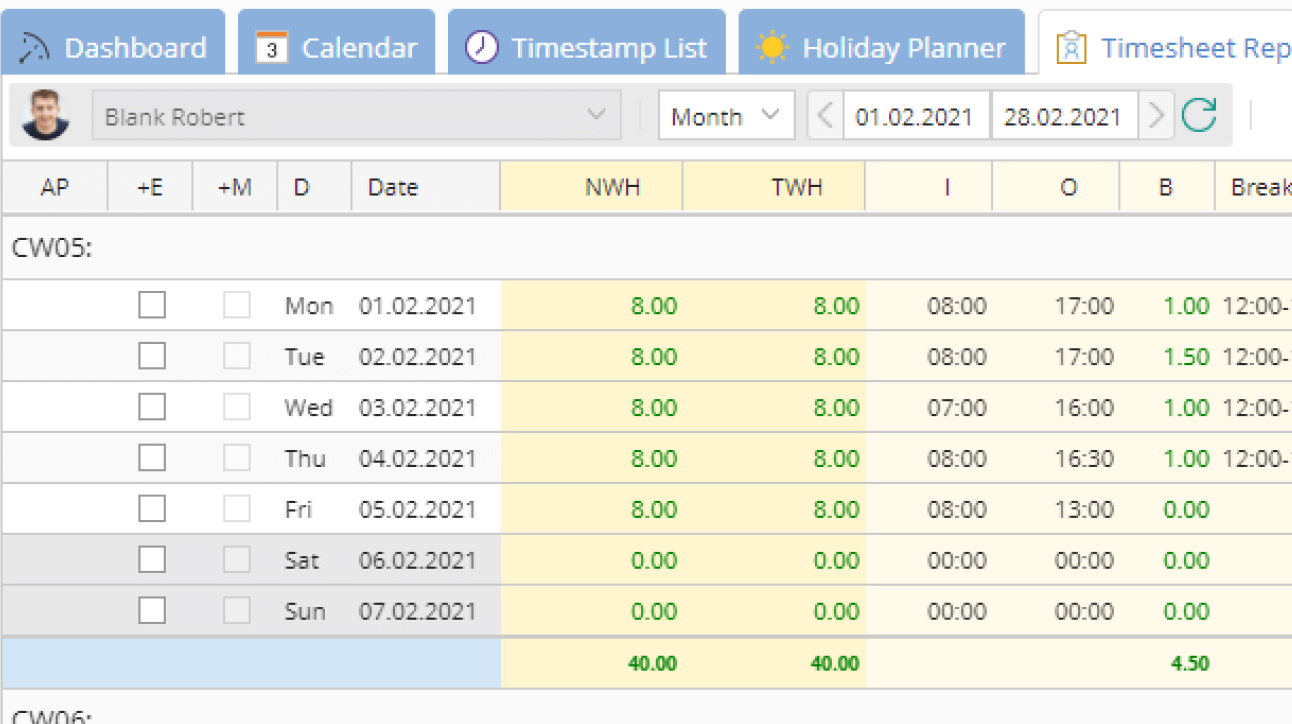Select the Dashboard tab label
The image size is (1292, 724).
click(x=136, y=45)
